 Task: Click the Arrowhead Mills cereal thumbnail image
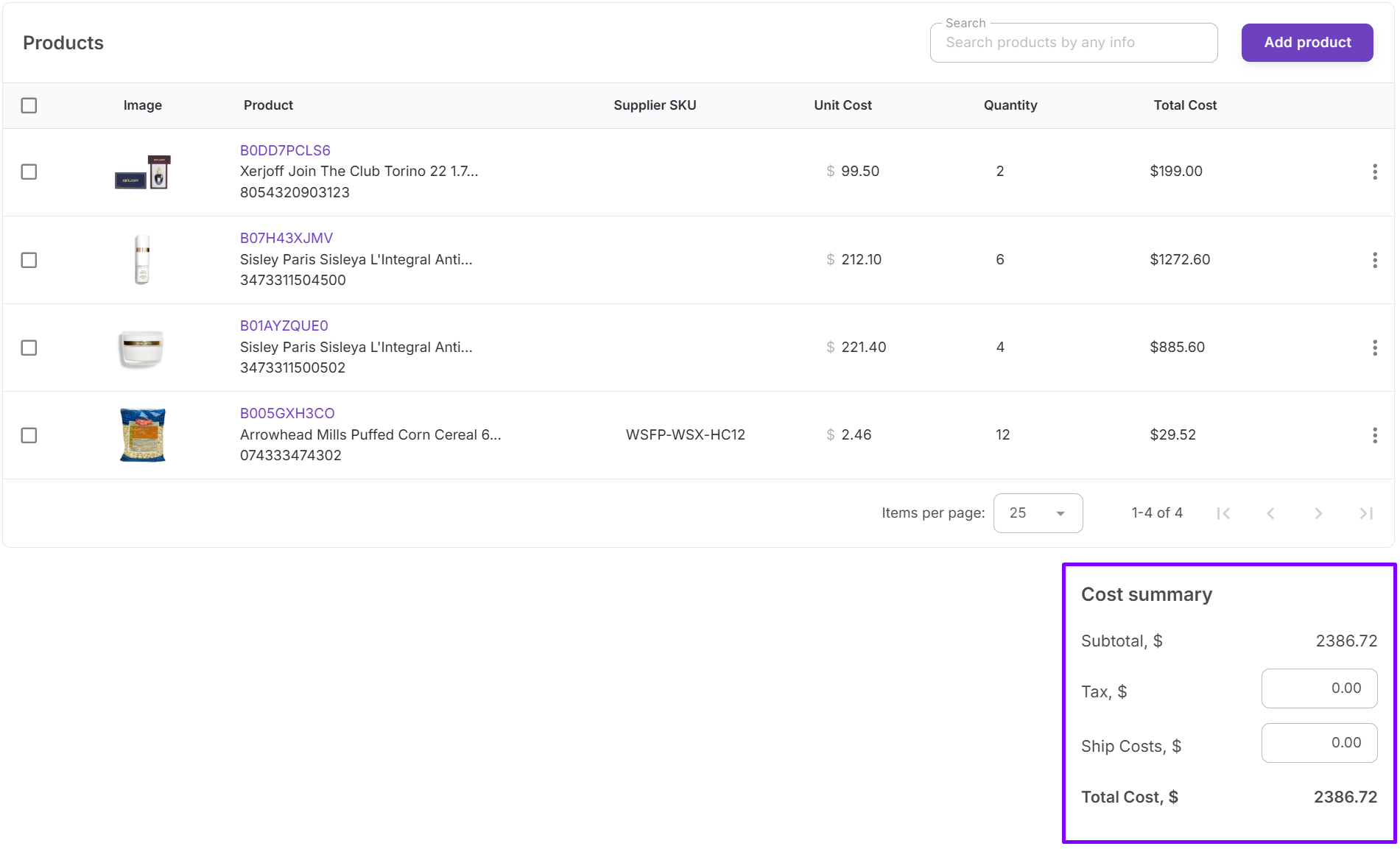click(x=143, y=435)
